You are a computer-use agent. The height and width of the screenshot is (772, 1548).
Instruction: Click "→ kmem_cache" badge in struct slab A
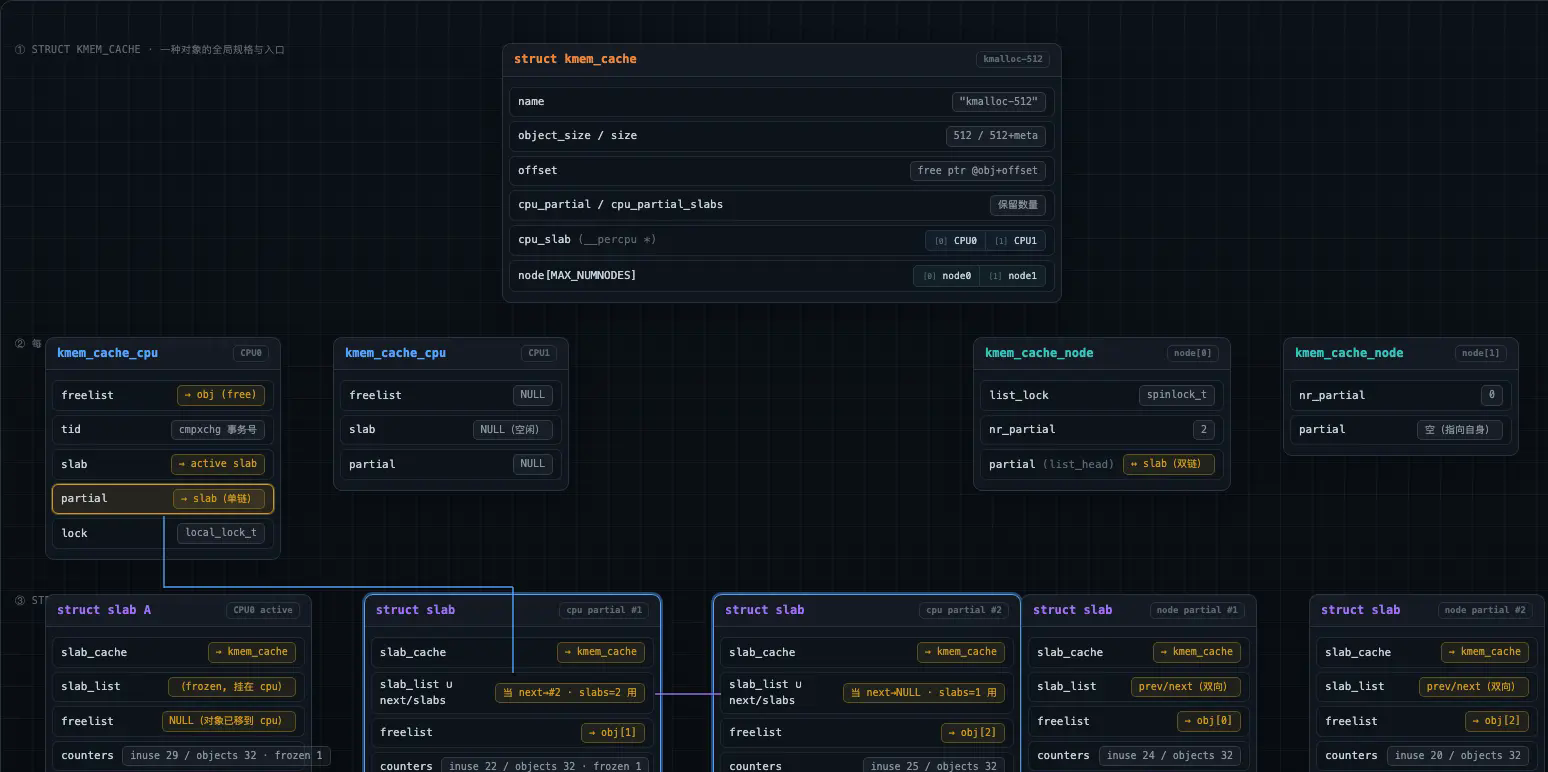(256, 652)
